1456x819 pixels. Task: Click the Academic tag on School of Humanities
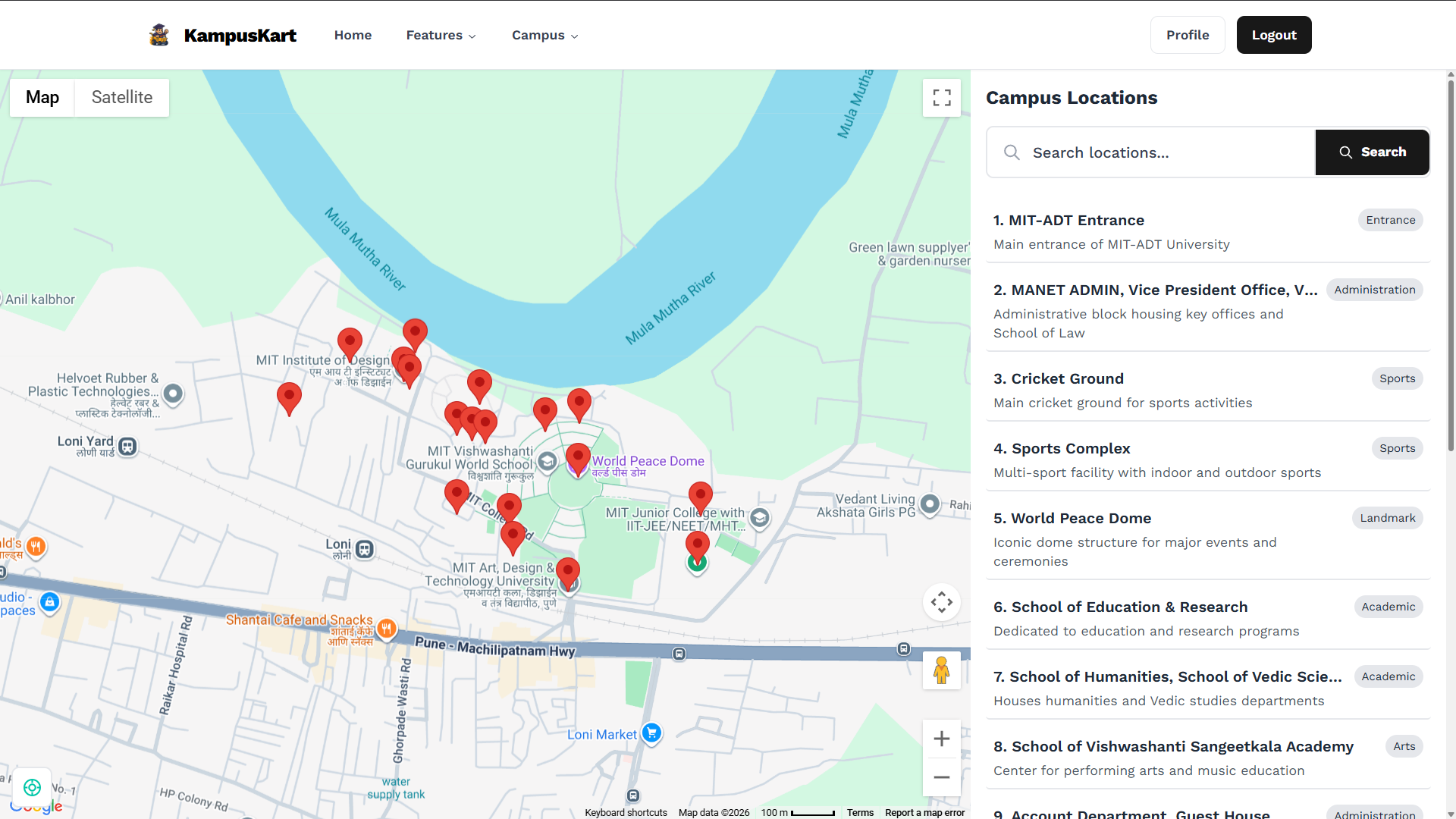point(1389,676)
